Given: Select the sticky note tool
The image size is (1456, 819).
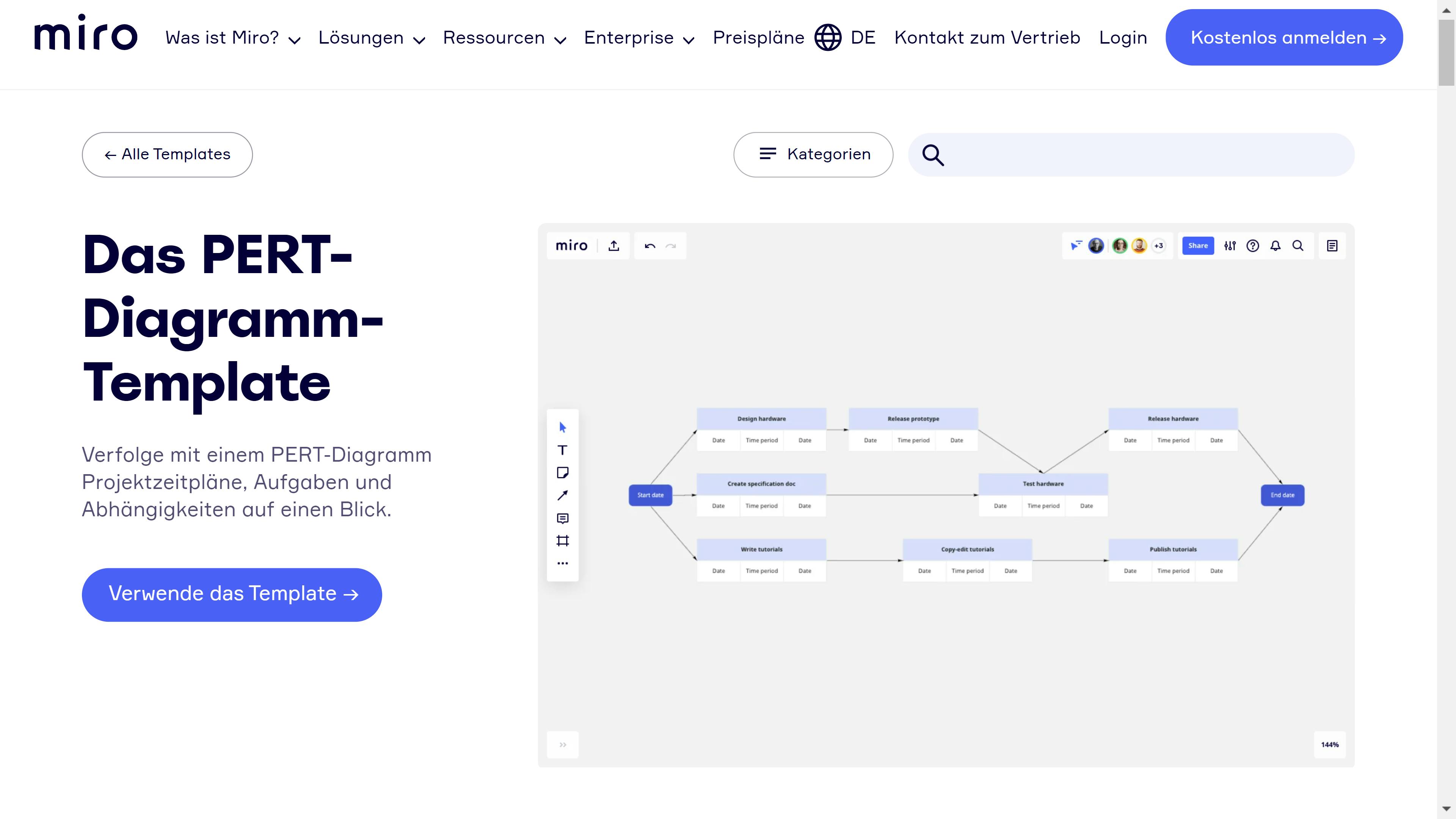Looking at the screenshot, I should [x=562, y=473].
